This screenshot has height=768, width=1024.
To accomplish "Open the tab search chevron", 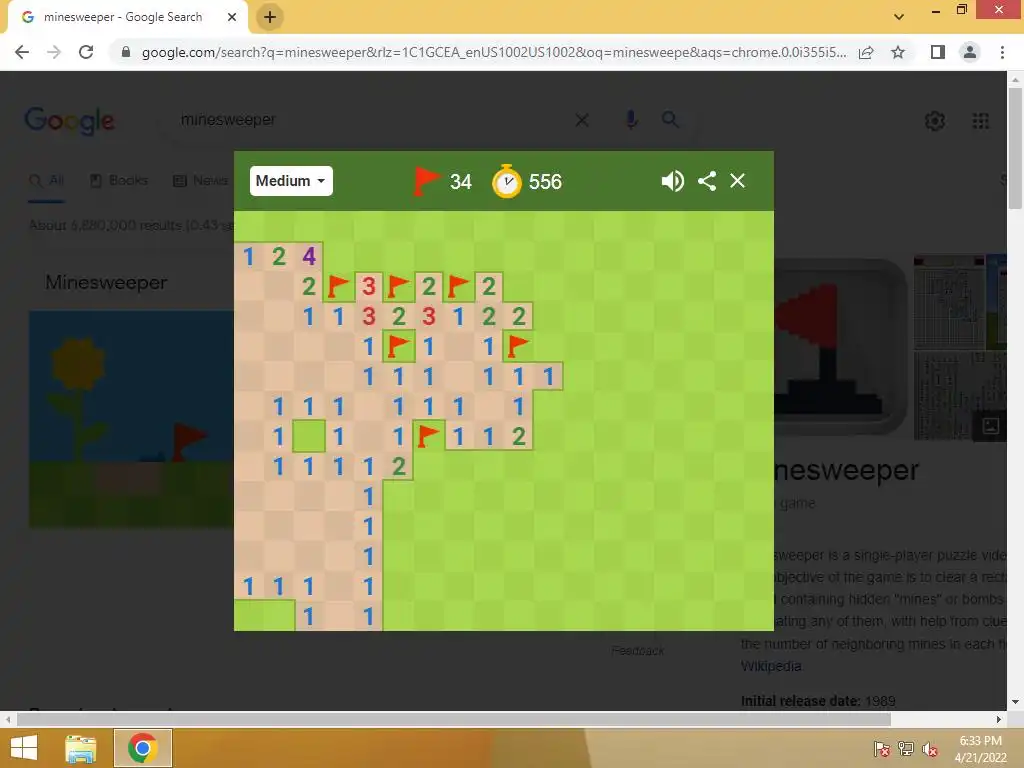I will (899, 17).
